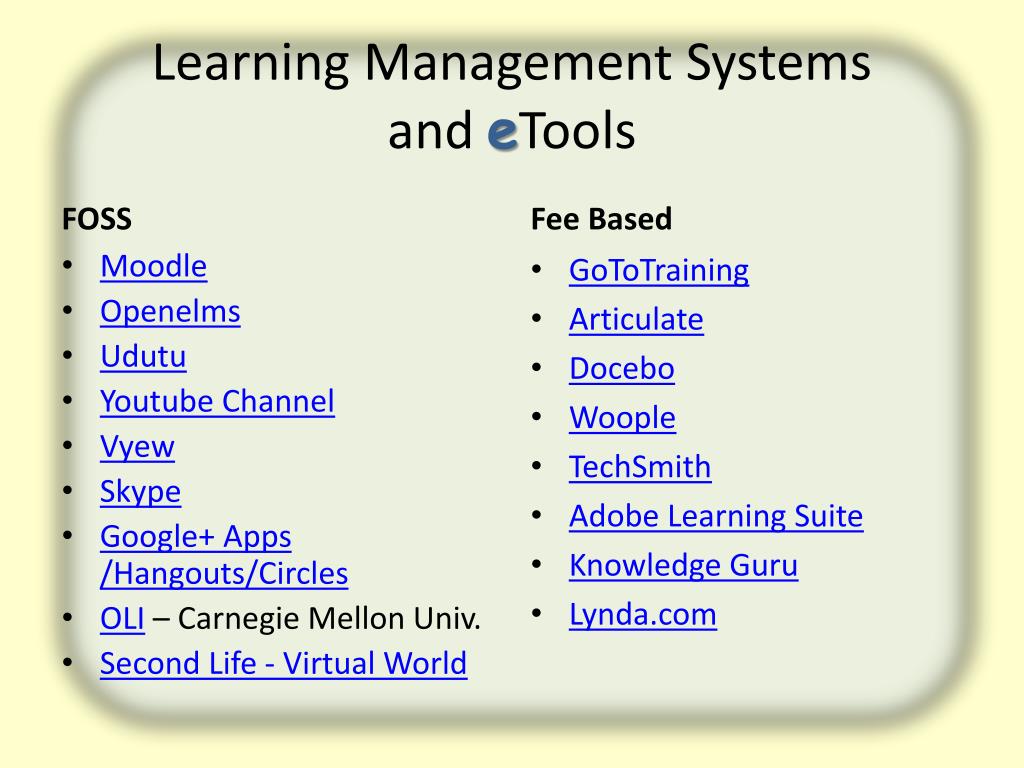Open the Adobe Learning Suite link
Screen dimensions: 1024x768
click(716, 517)
